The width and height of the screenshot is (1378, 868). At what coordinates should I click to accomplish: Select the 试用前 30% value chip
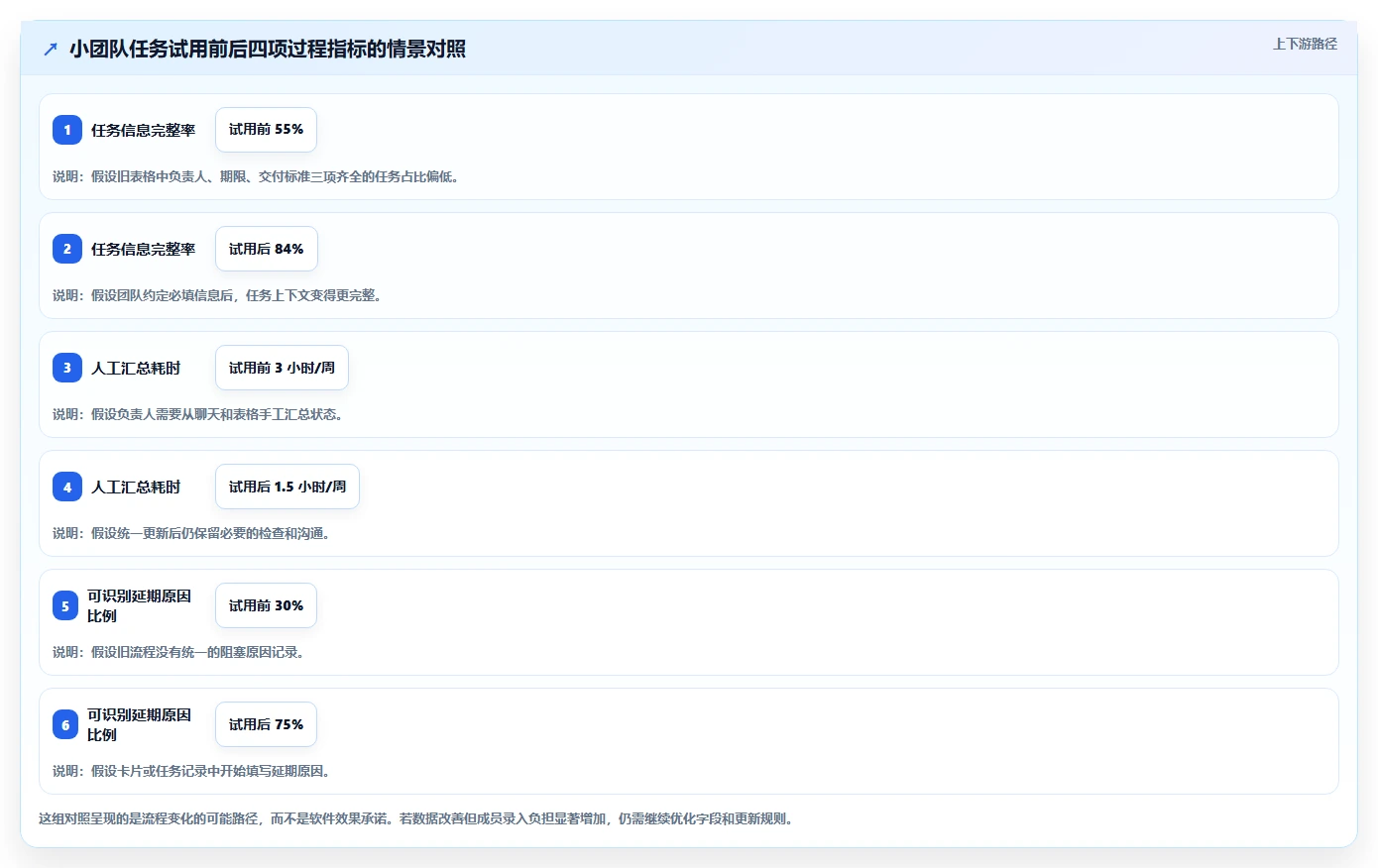pyautogui.click(x=266, y=605)
